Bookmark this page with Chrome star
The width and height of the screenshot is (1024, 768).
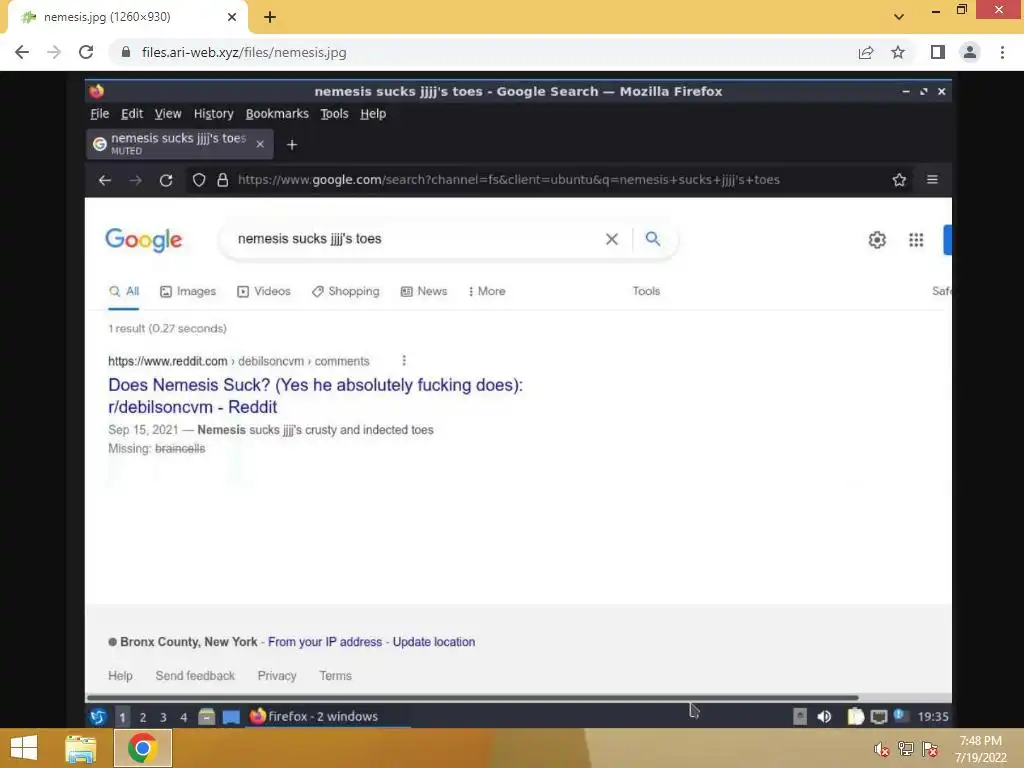(898, 52)
